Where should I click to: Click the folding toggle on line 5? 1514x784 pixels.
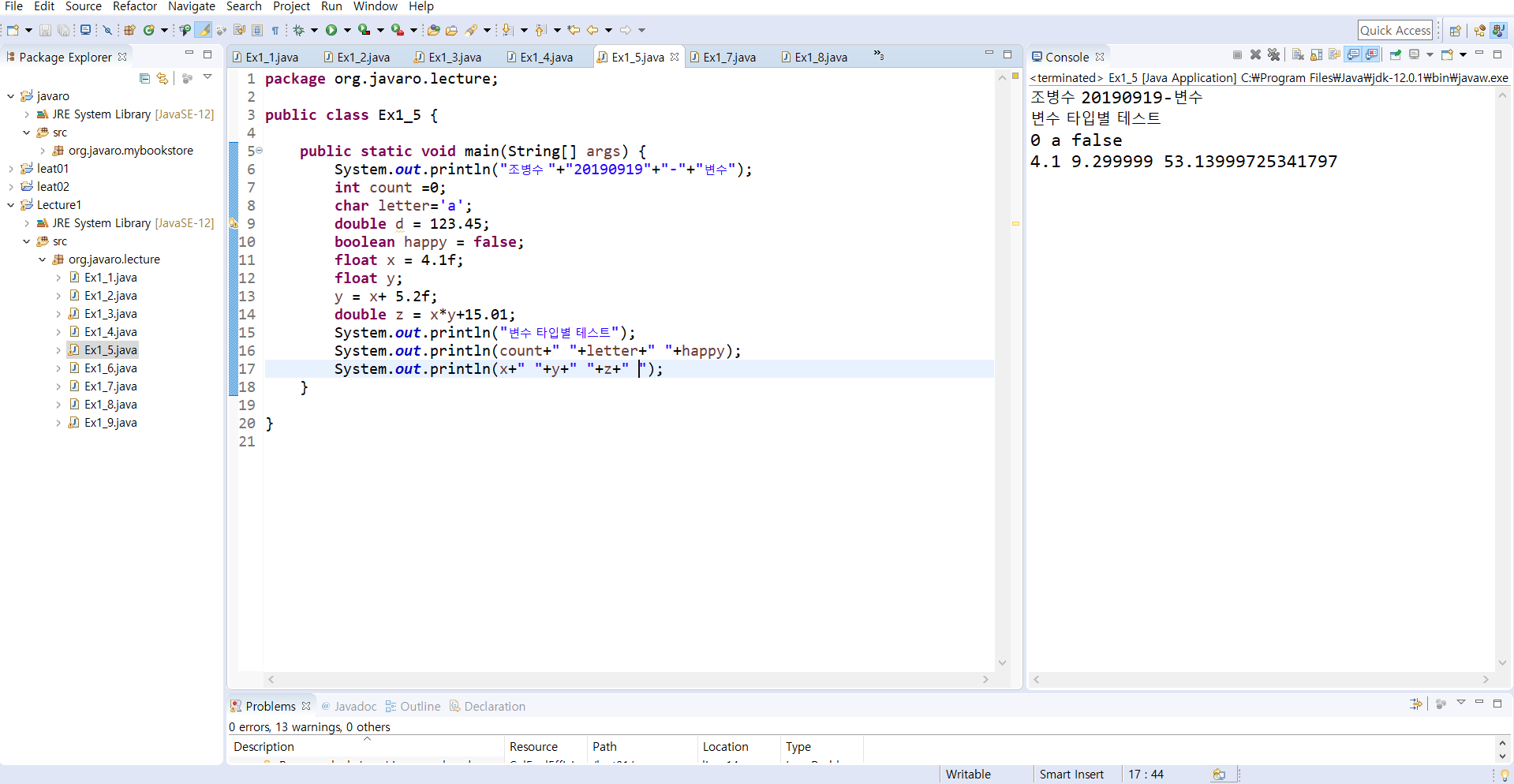point(259,151)
